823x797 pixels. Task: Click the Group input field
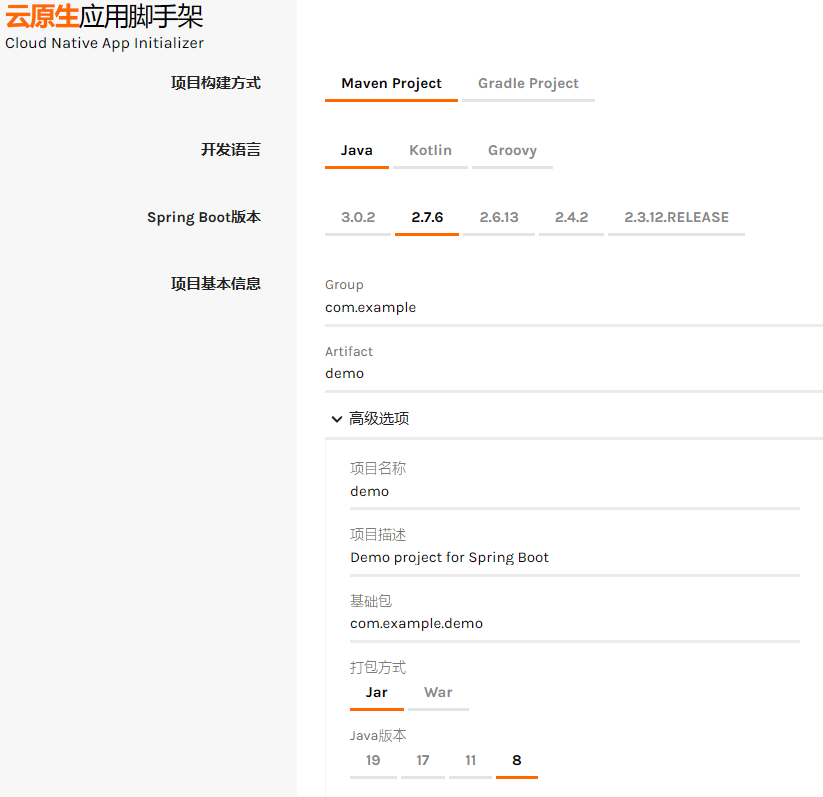point(574,308)
